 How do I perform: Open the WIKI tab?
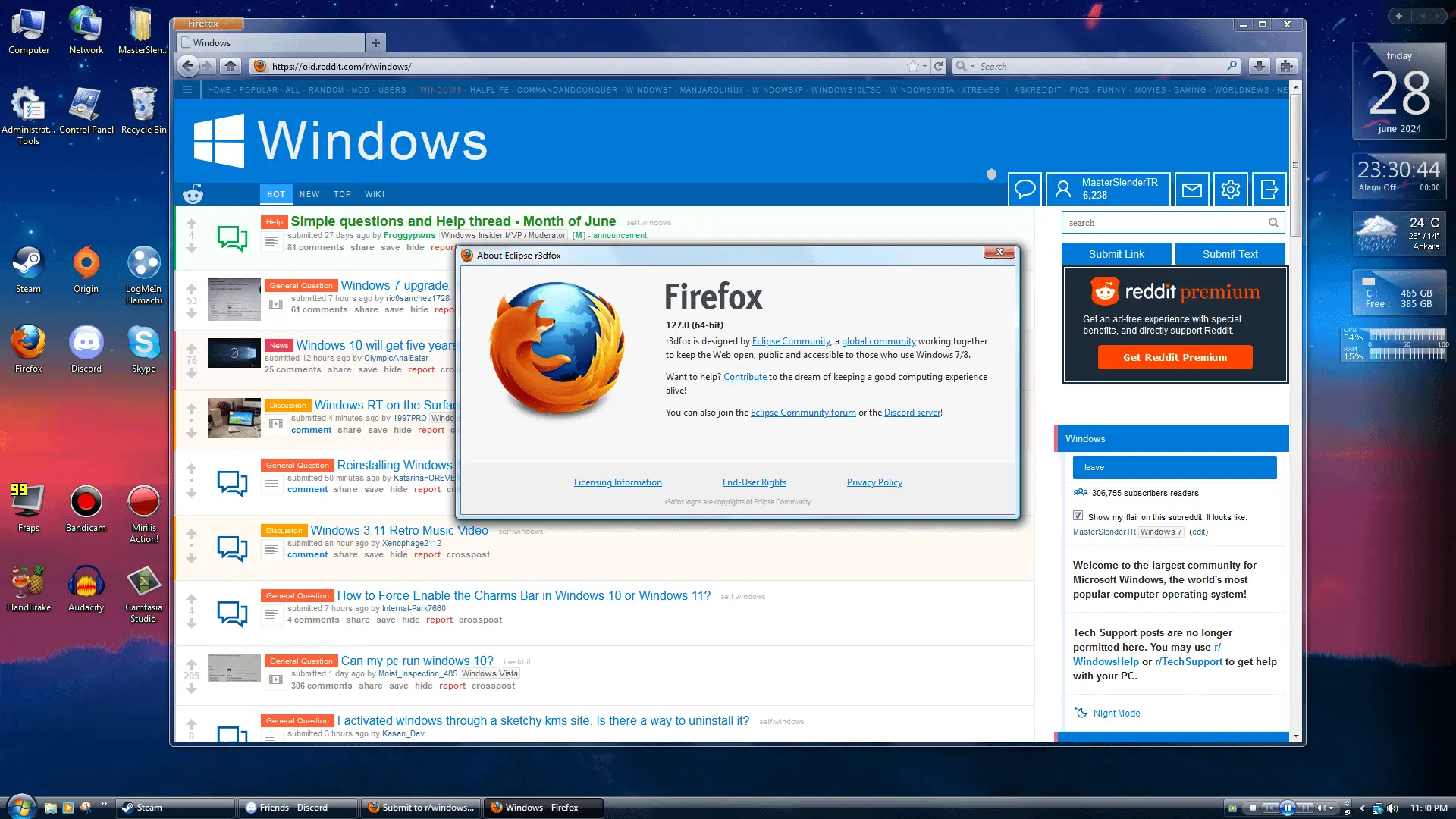click(x=375, y=194)
